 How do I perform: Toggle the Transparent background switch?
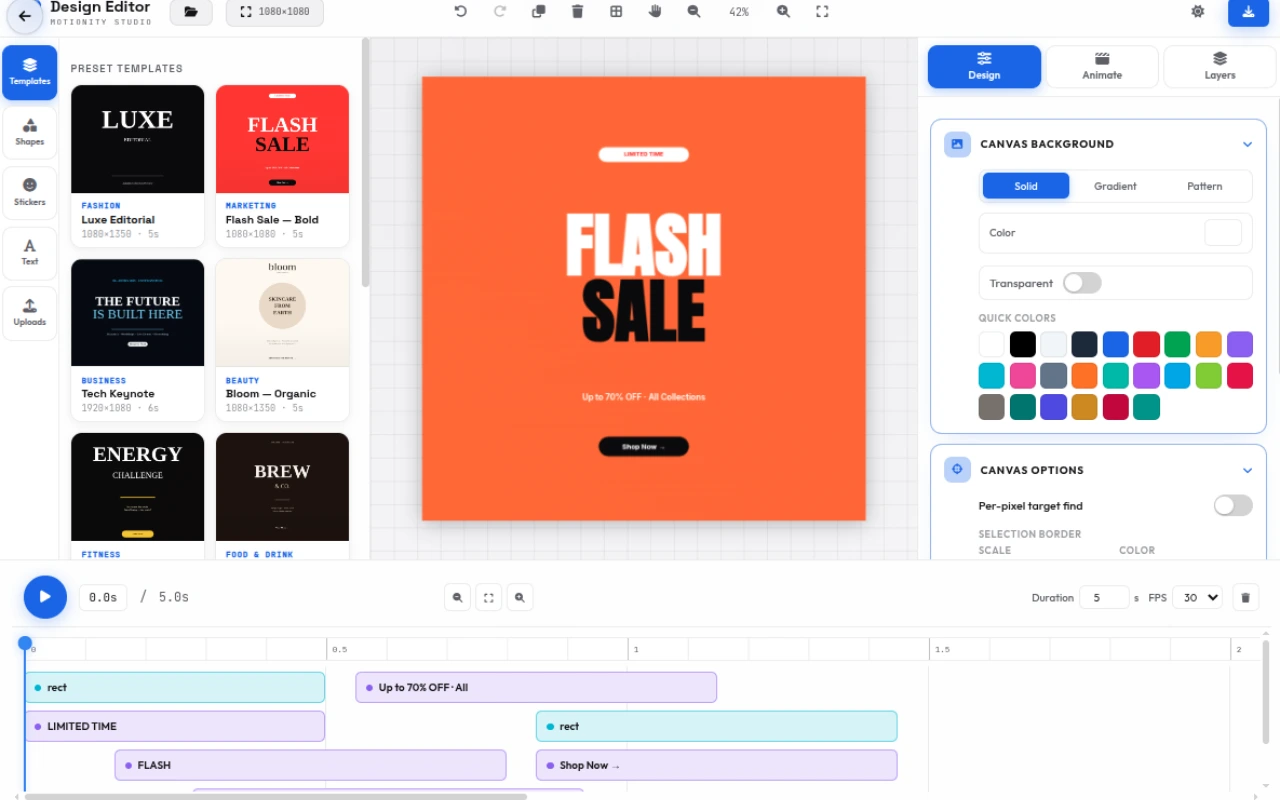(1082, 283)
